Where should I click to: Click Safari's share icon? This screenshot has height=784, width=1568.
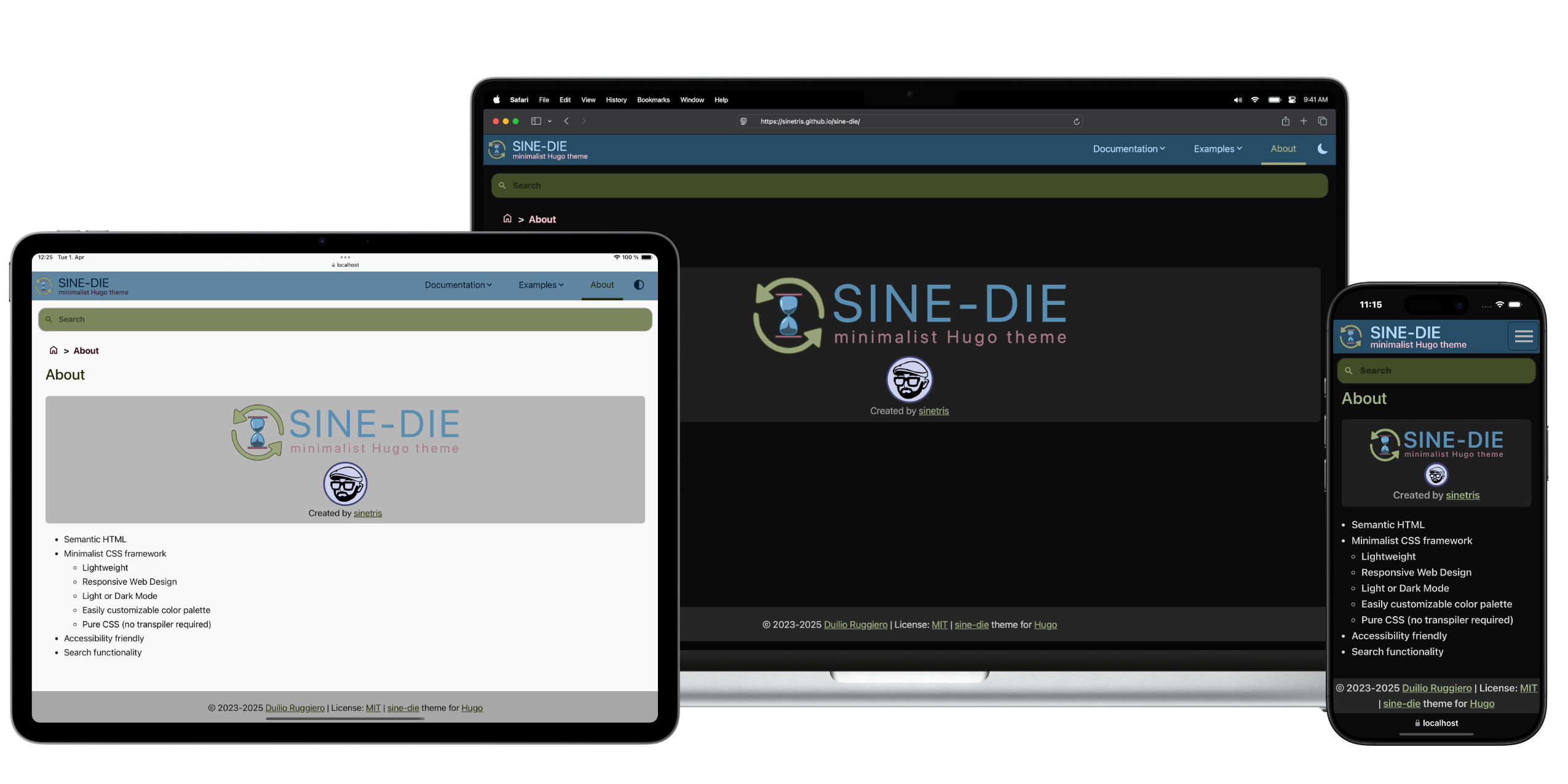pos(1285,121)
